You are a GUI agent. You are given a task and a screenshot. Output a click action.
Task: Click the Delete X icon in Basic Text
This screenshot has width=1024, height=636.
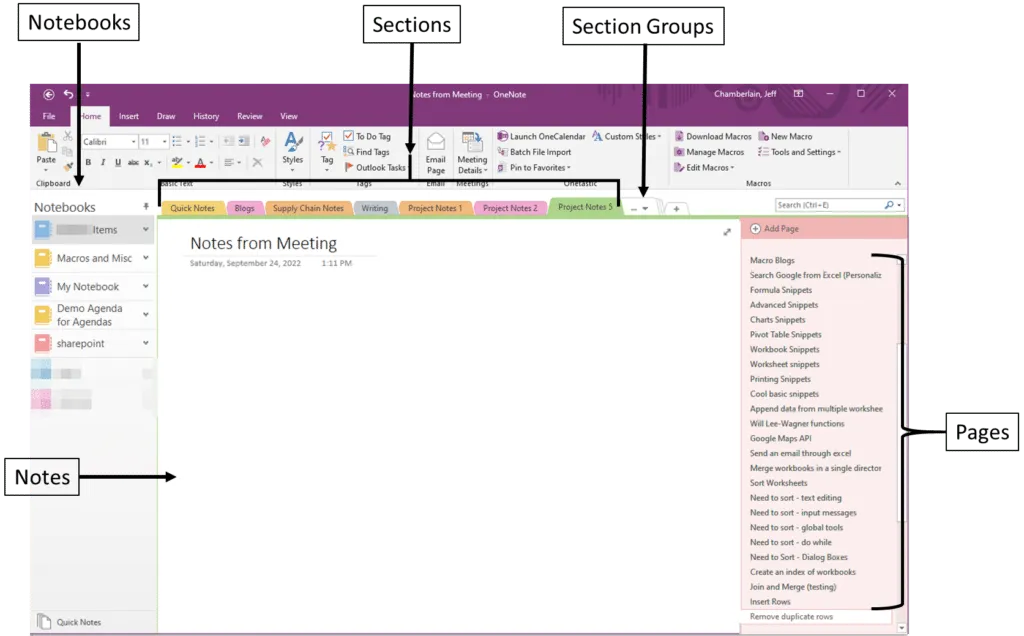click(257, 163)
